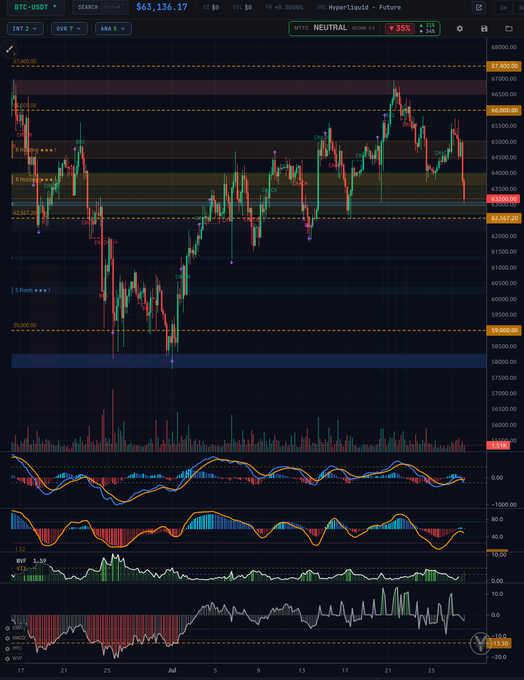Click the upper R Holding resistance zone label
Image resolution: width=524 pixels, height=680 pixels.
pos(36,150)
